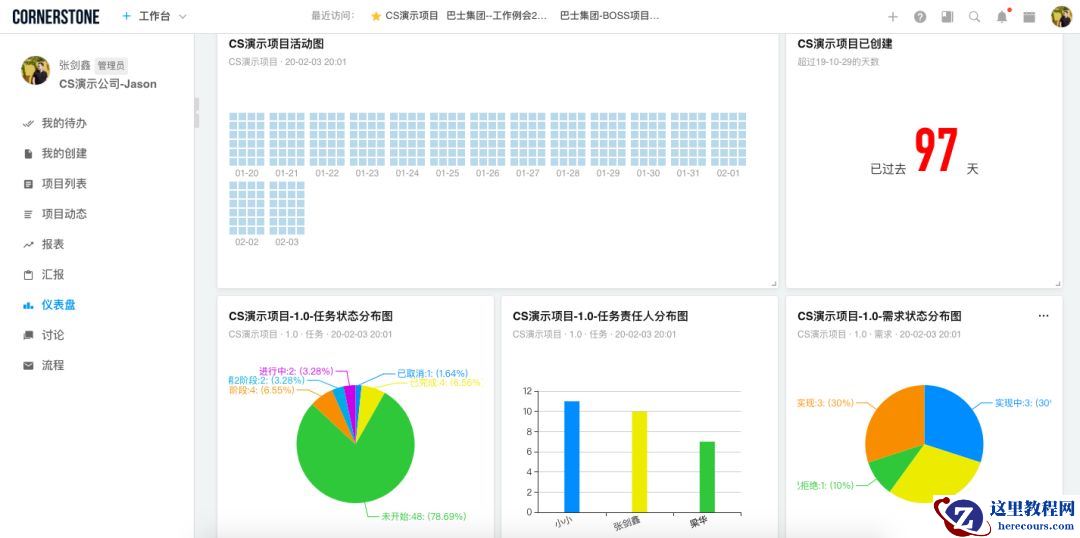
Task: Click the title CS演示项目活动图
Action: click(x=276, y=44)
